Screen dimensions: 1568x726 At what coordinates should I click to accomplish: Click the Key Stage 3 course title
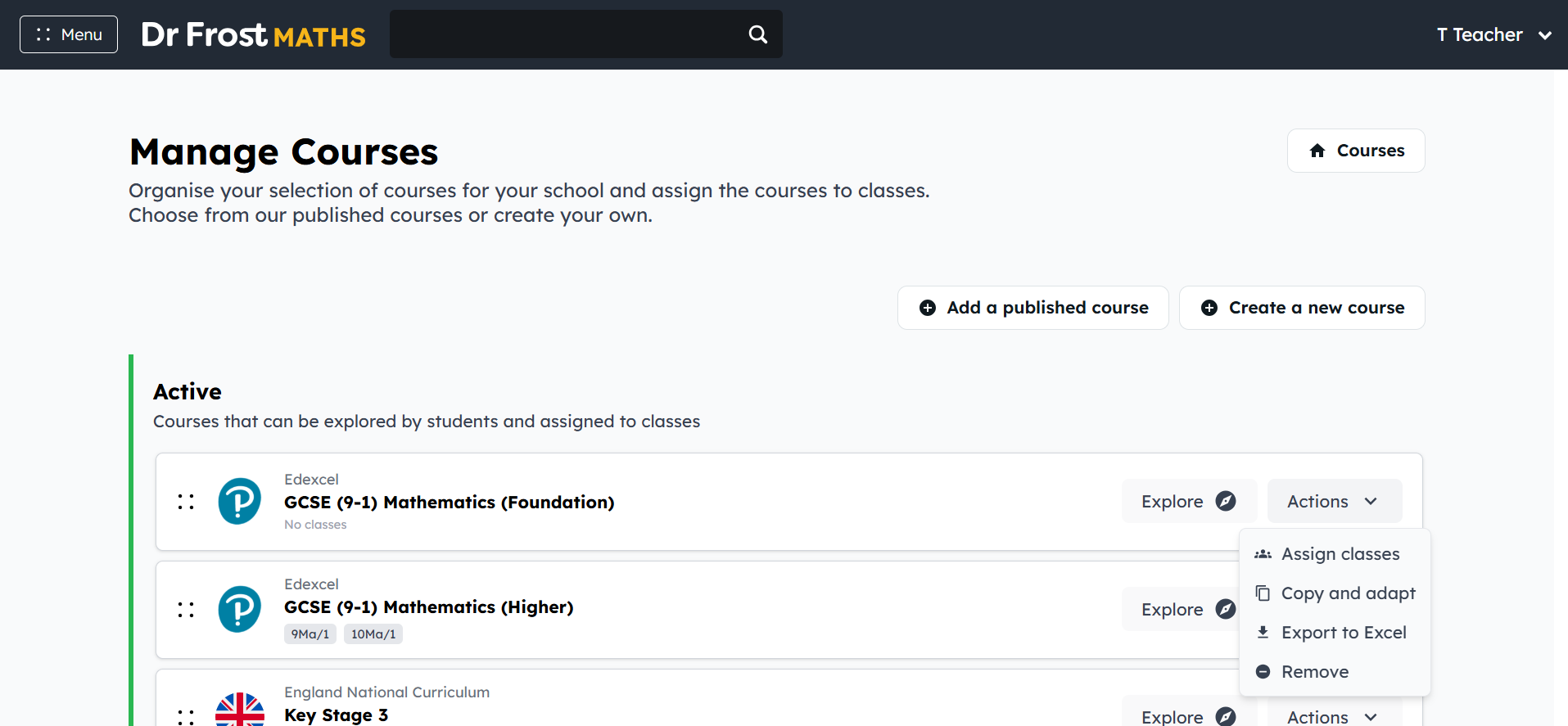(x=337, y=715)
